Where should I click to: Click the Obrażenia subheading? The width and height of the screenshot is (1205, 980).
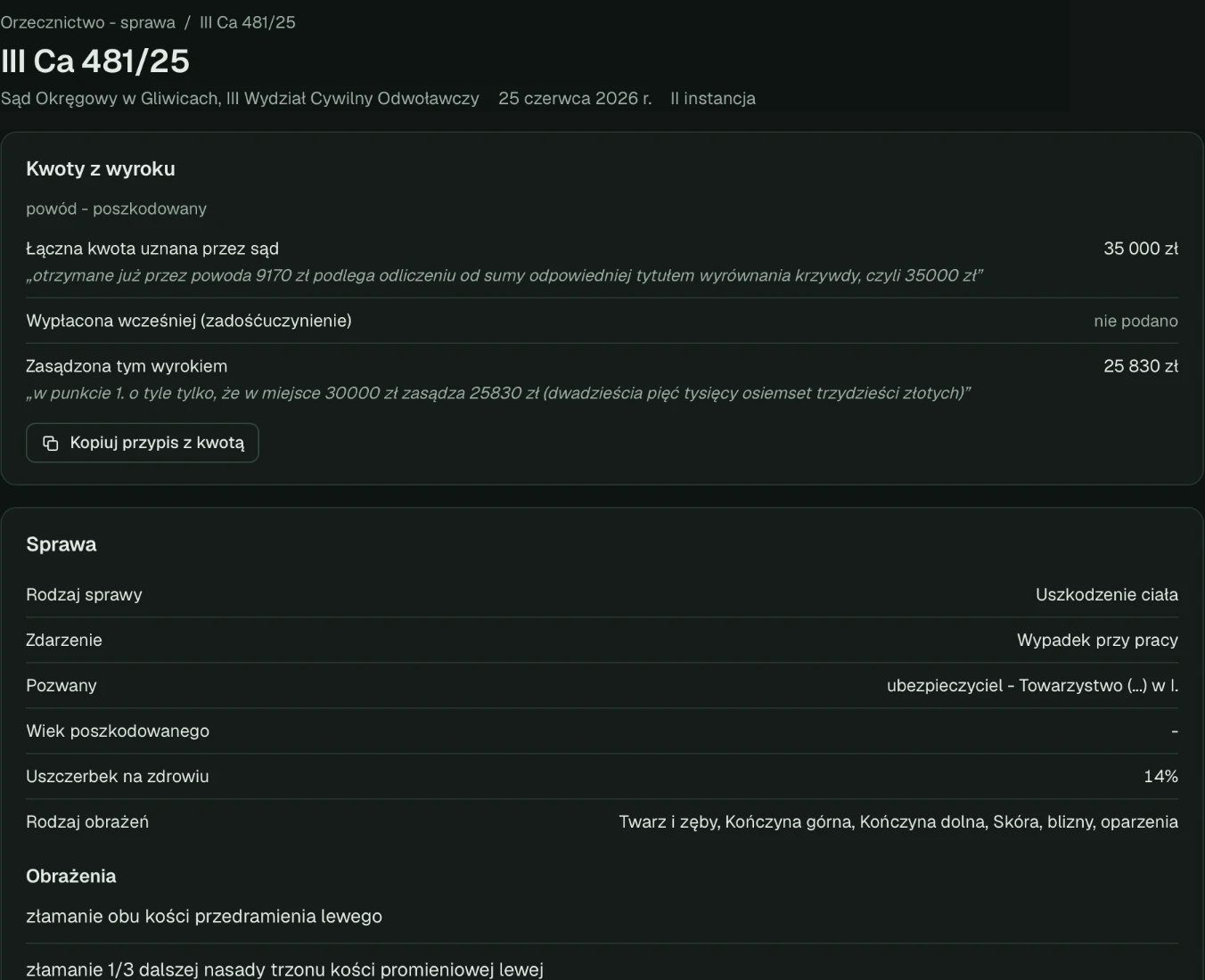71,876
